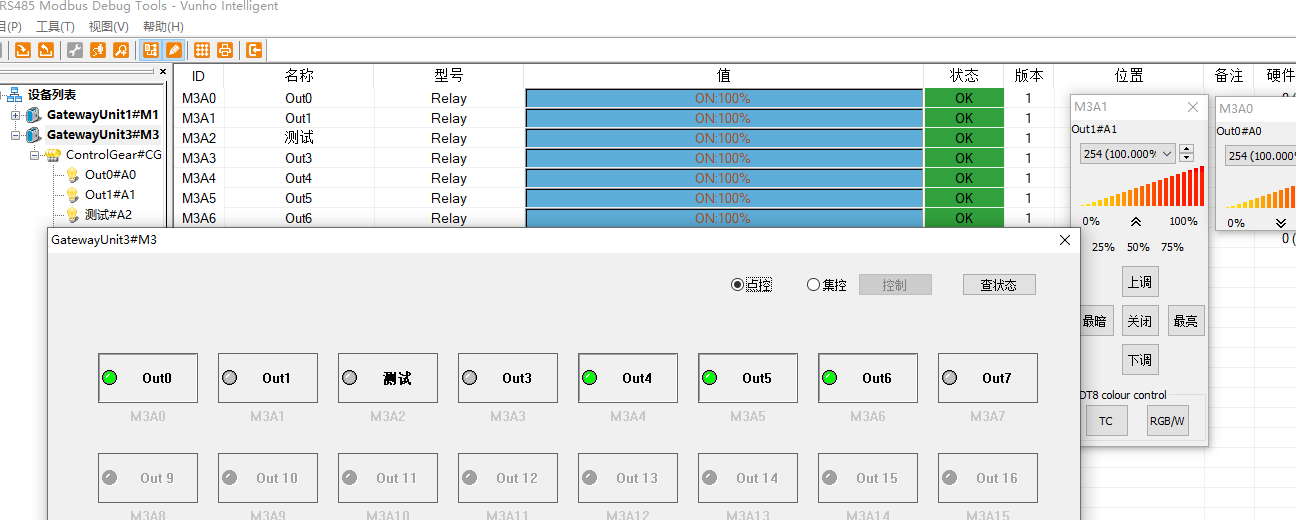Click the exit door toolbar icon
This screenshot has width=1296, height=520.
[255, 50]
